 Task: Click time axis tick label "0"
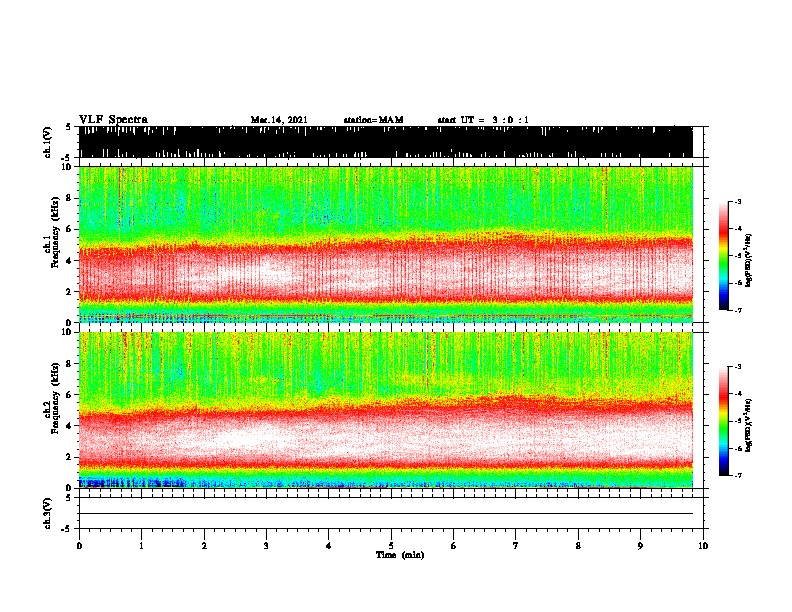[79, 546]
